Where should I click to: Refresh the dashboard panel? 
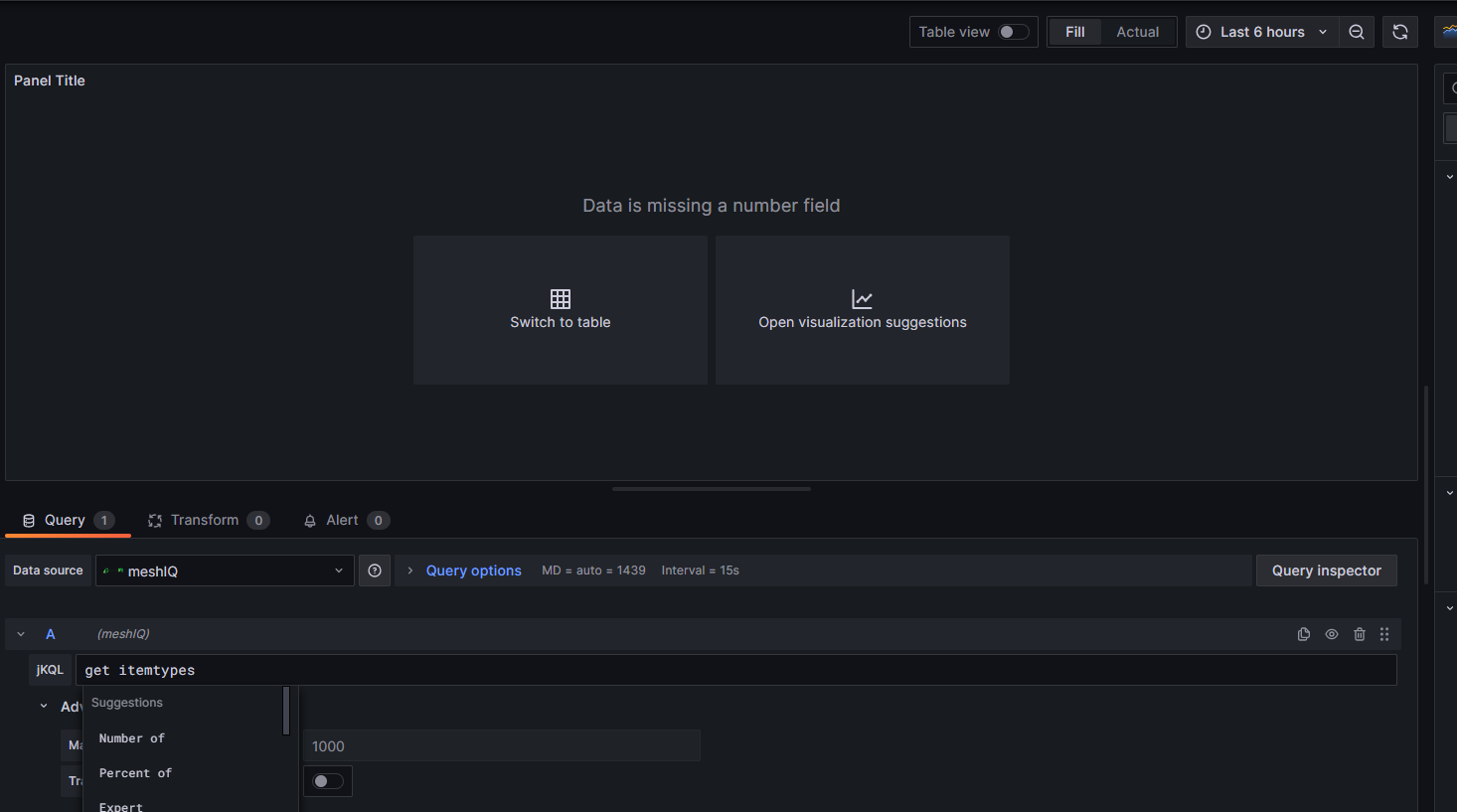tap(1400, 32)
